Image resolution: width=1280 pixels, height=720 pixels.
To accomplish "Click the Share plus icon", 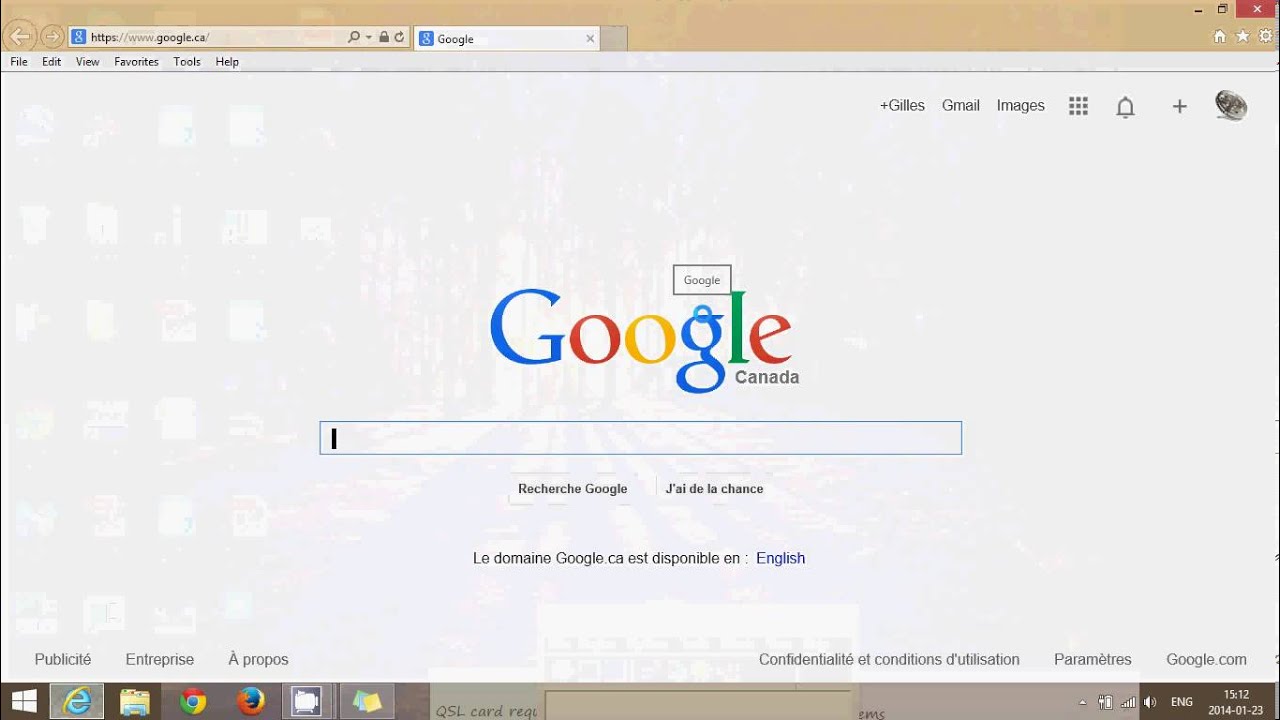I will pos(1179,106).
